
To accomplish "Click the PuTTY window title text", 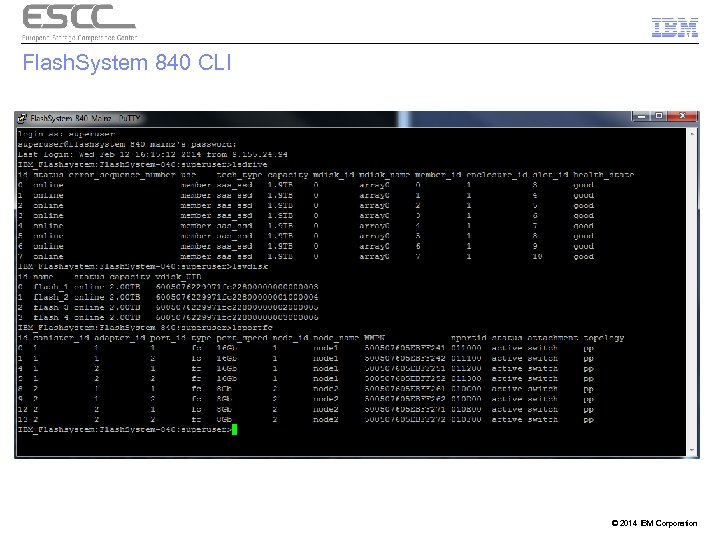I will point(85,118).
